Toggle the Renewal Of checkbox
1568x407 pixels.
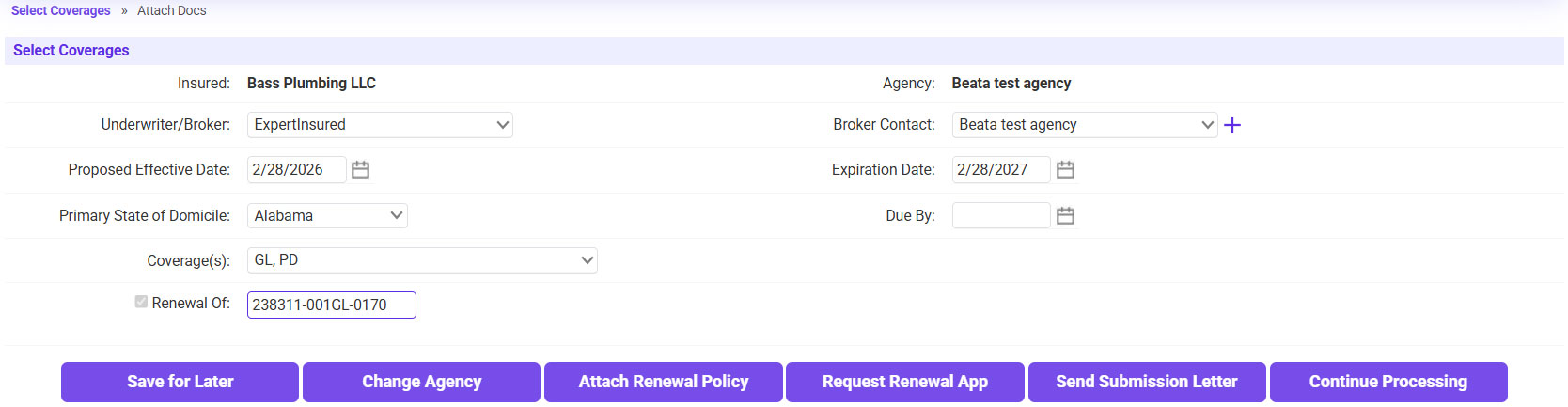pyautogui.click(x=141, y=302)
